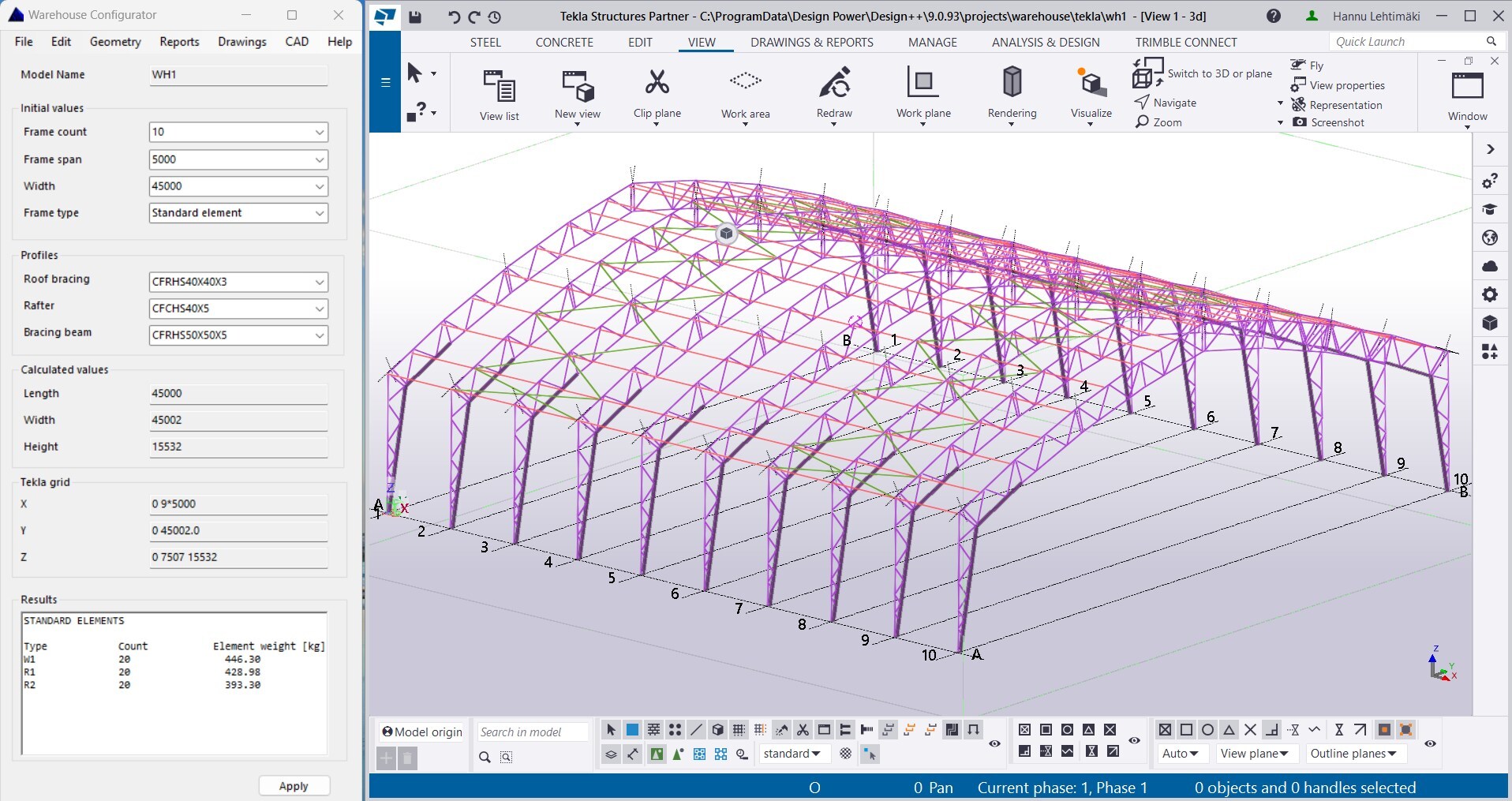Switch to the ANALYSIS & DESIGN tab
This screenshot has width=1512, height=801.
point(1046,43)
